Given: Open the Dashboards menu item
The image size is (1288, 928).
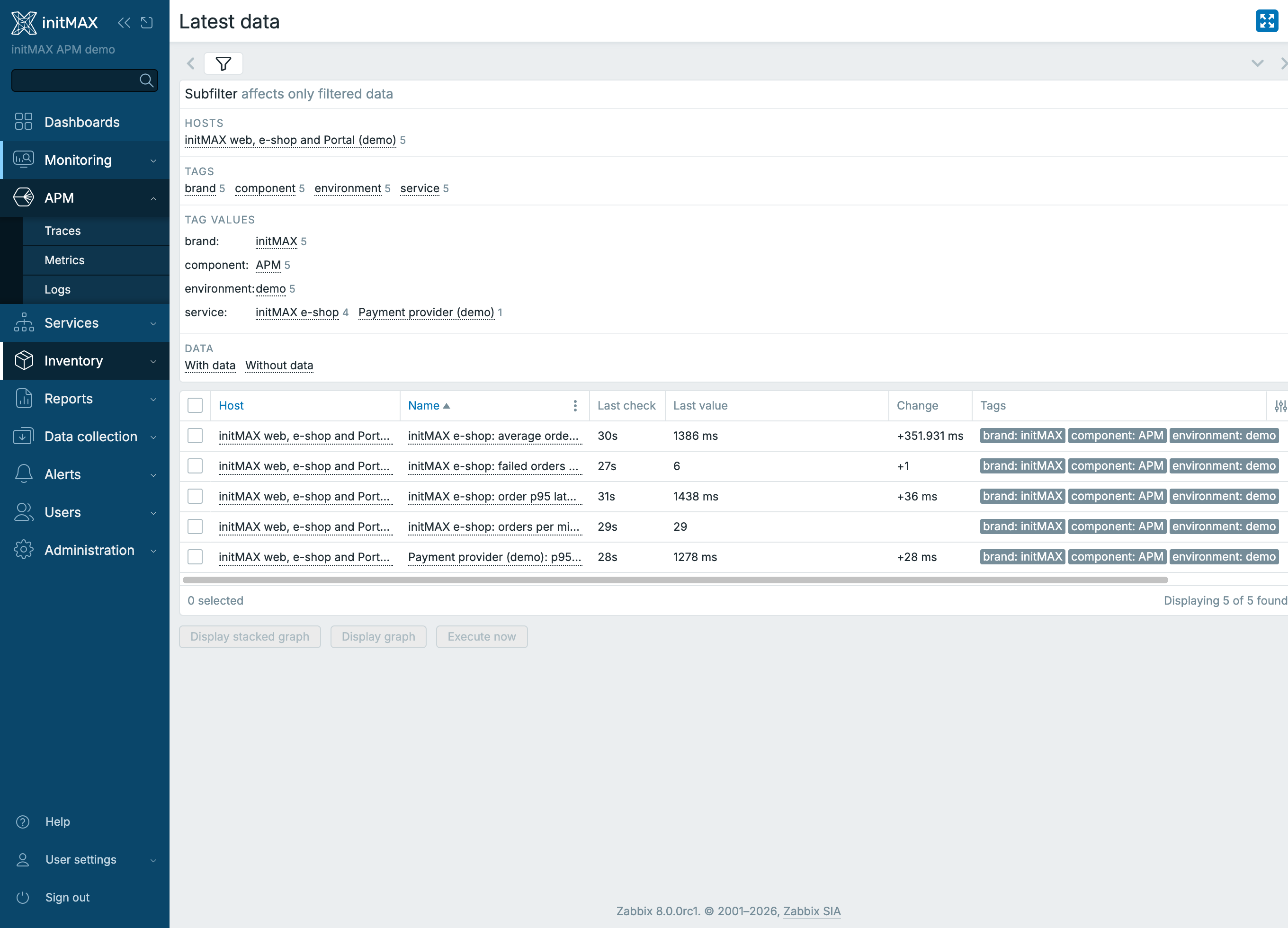Looking at the screenshot, I should [x=85, y=122].
